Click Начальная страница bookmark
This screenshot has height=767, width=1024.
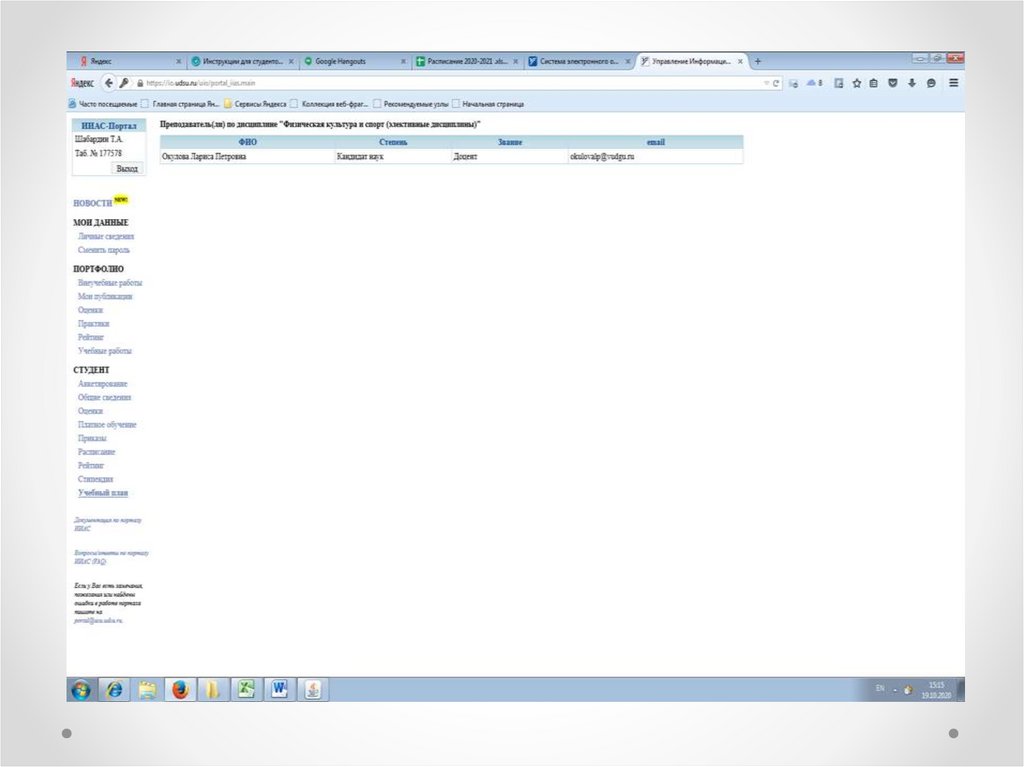coord(488,104)
